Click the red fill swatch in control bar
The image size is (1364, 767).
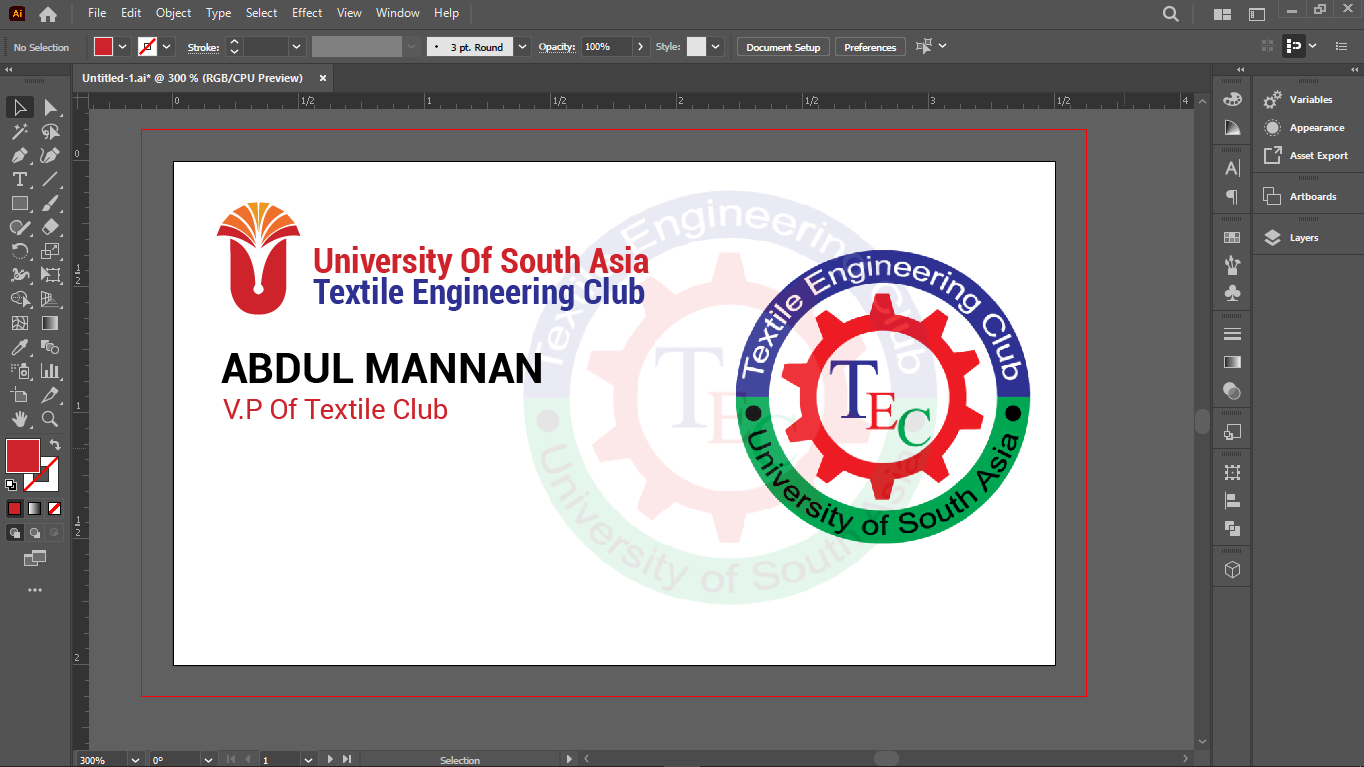click(103, 47)
